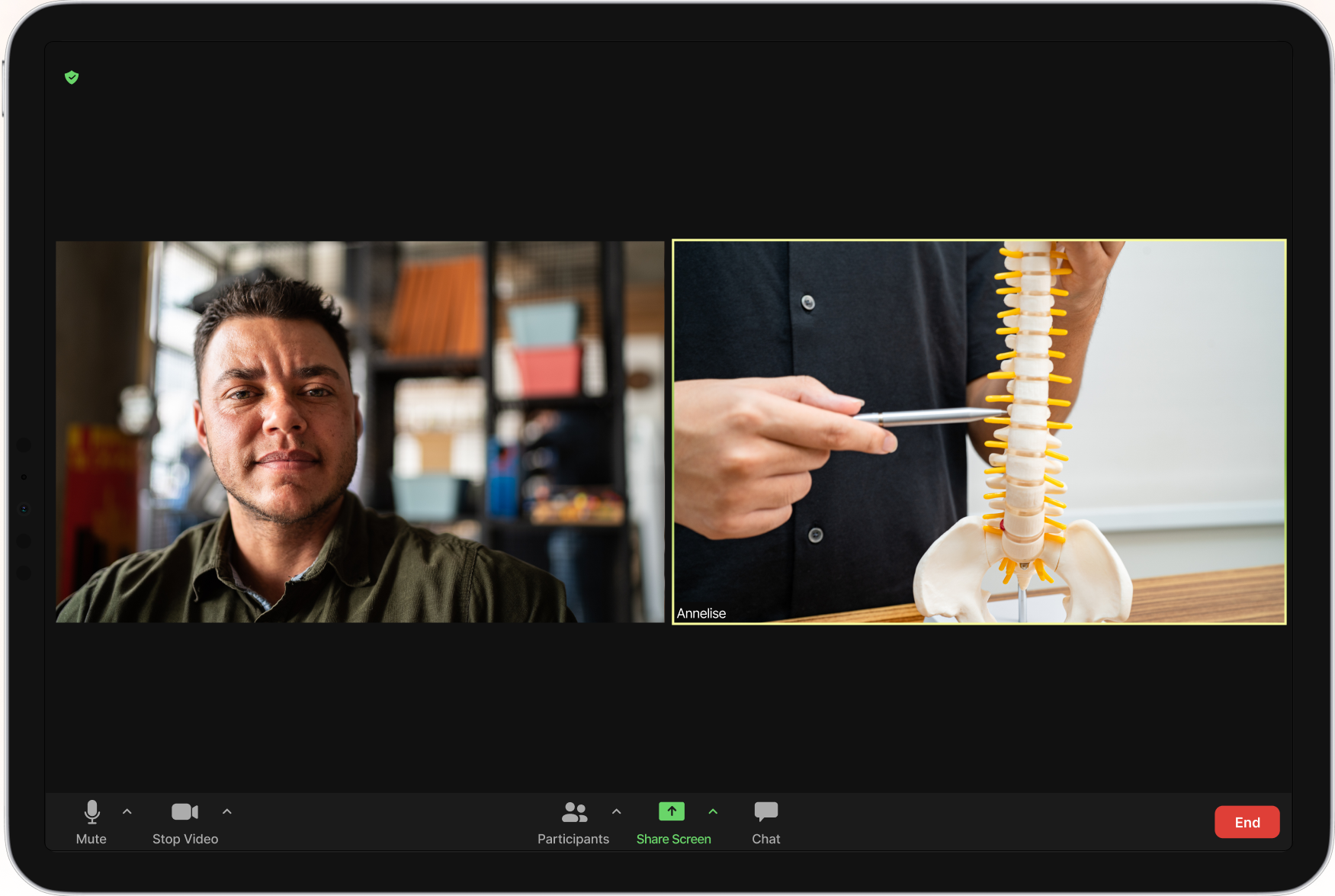This screenshot has width=1335, height=896.
Task: Click the Chat speech bubble icon
Action: (765, 811)
